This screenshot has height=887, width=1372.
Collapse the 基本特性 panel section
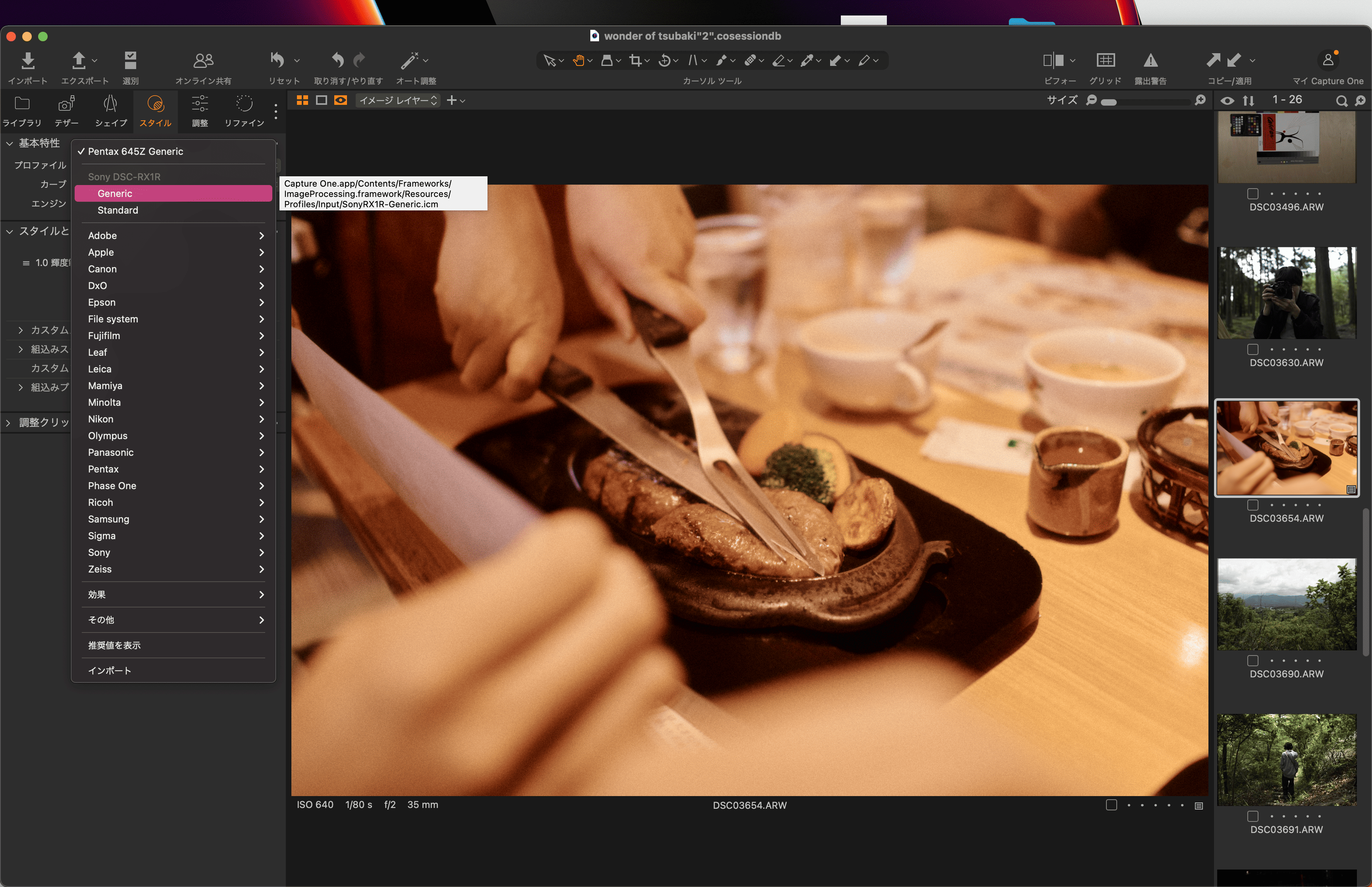(x=9, y=143)
